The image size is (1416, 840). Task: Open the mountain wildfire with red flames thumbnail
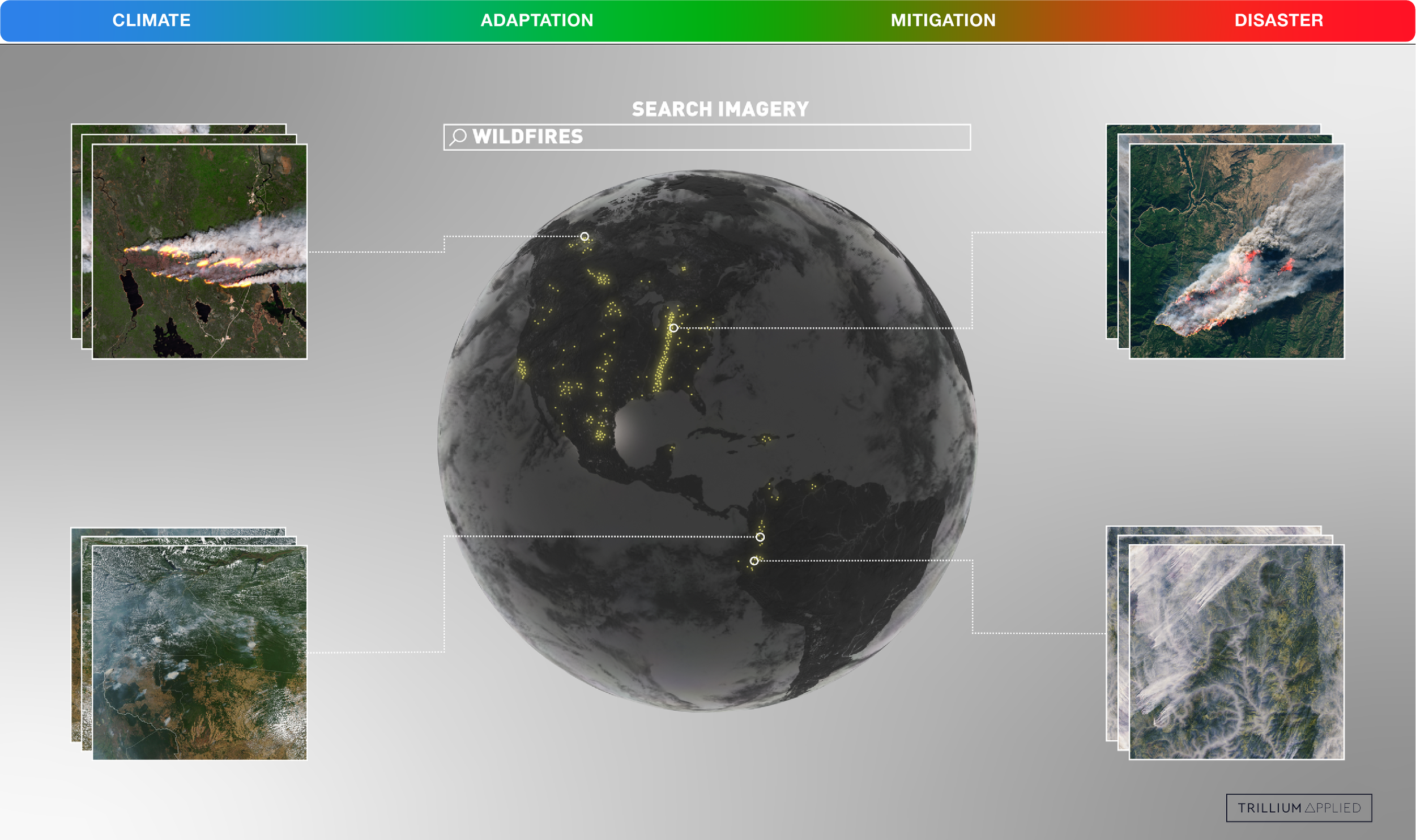pos(1236,251)
